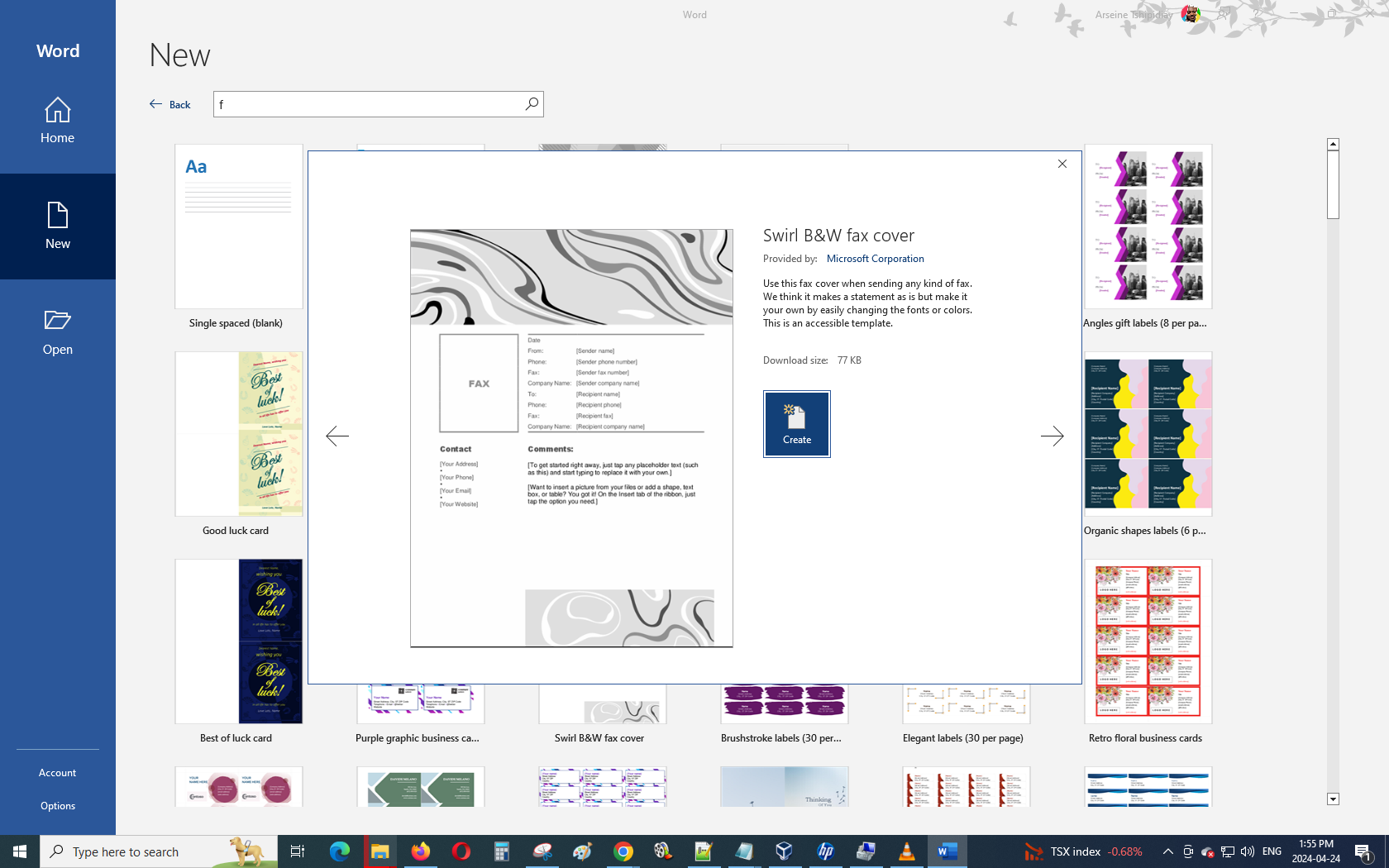The width and height of the screenshot is (1389, 868).
Task: Open the Home tab in sidebar
Action: click(x=58, y=121)
